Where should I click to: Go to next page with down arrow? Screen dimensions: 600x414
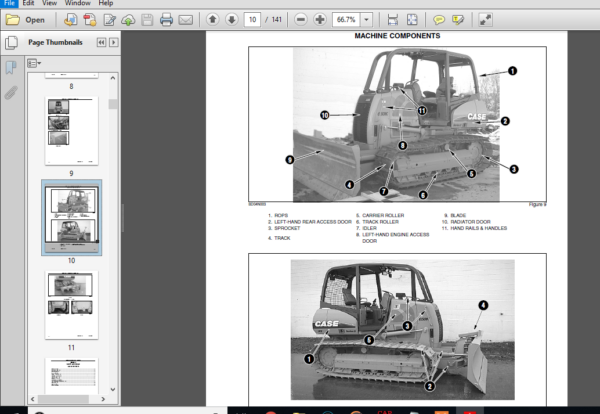[x=232, y=19]
